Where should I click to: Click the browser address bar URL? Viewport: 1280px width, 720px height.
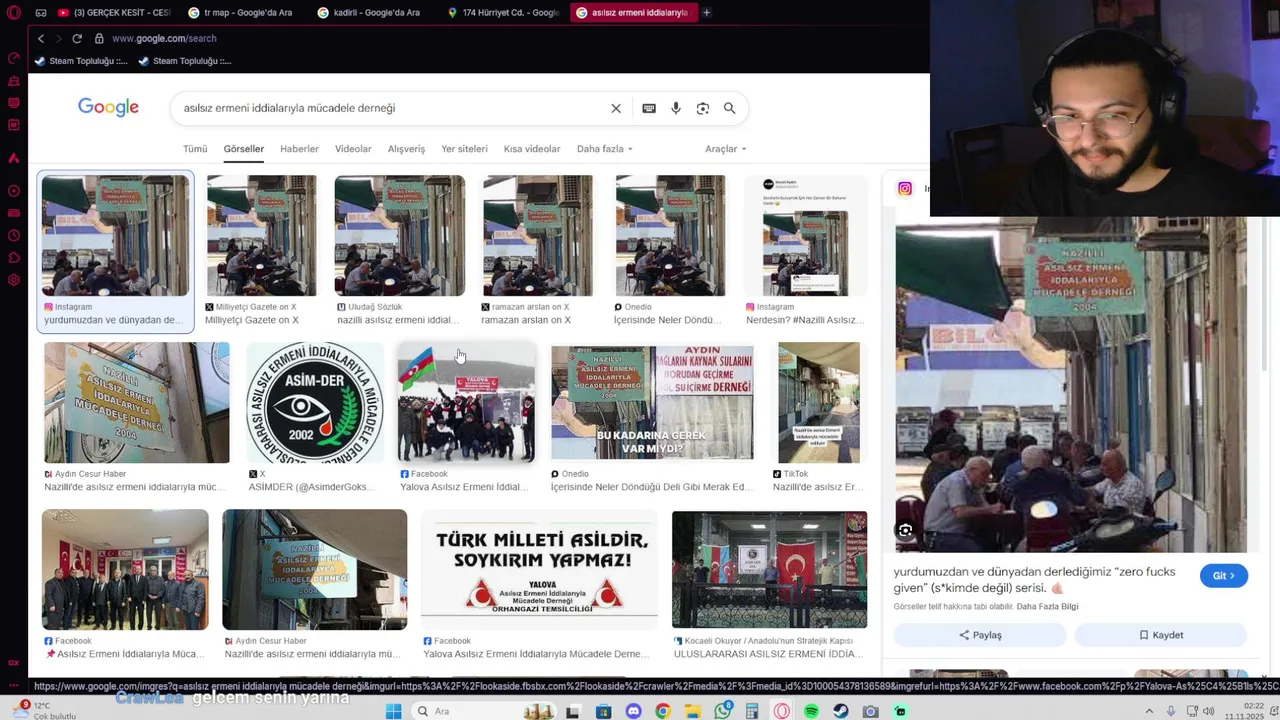click(x=164, y=38)
